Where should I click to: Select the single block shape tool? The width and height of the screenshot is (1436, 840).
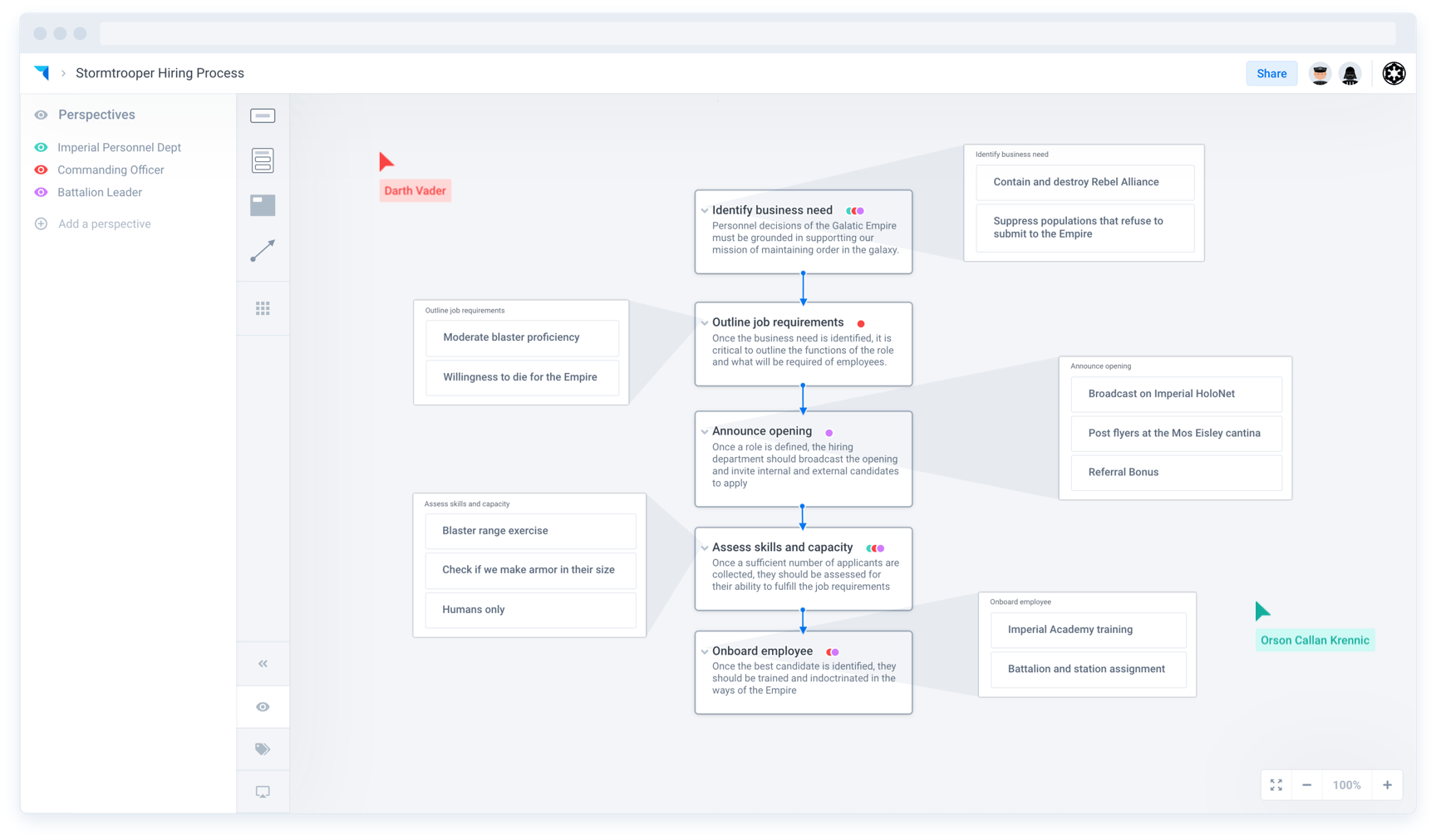point(263,116)
